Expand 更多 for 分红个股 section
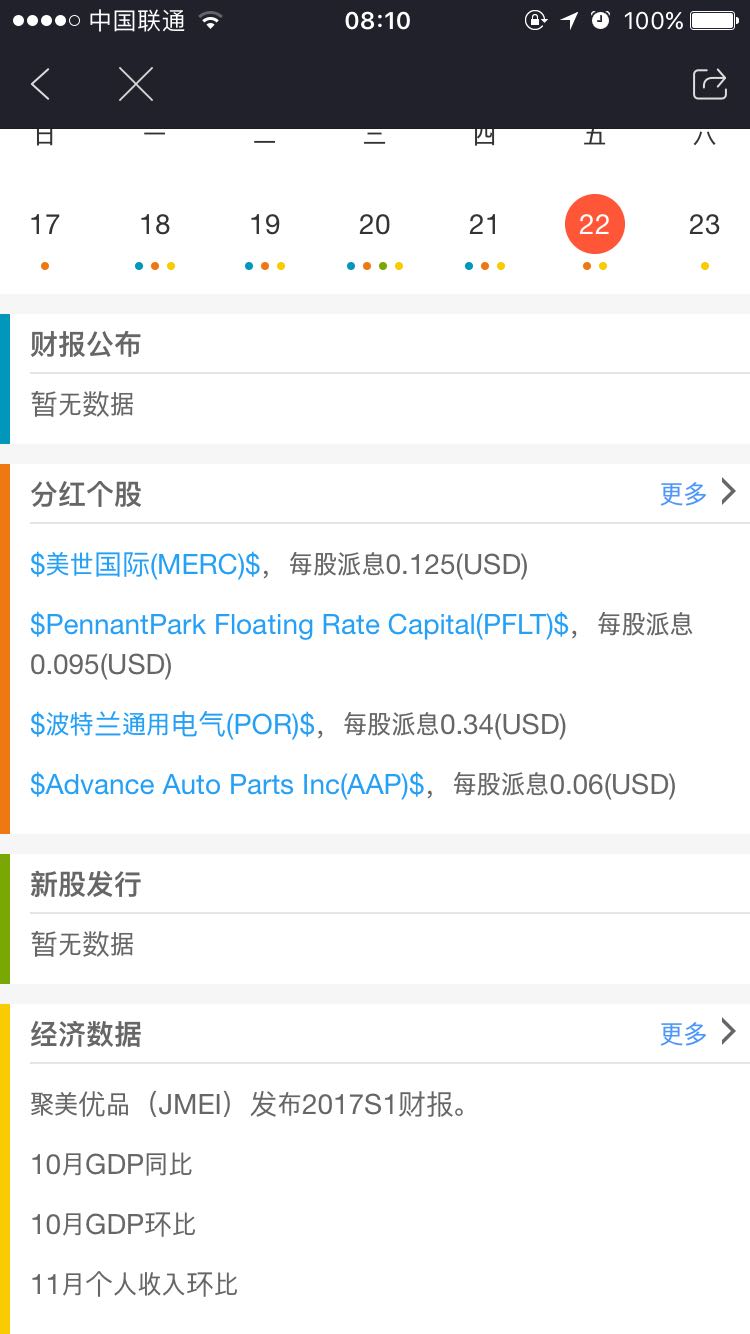The image size is (750, 1334). pyautogui.click(x=697, y=493)
